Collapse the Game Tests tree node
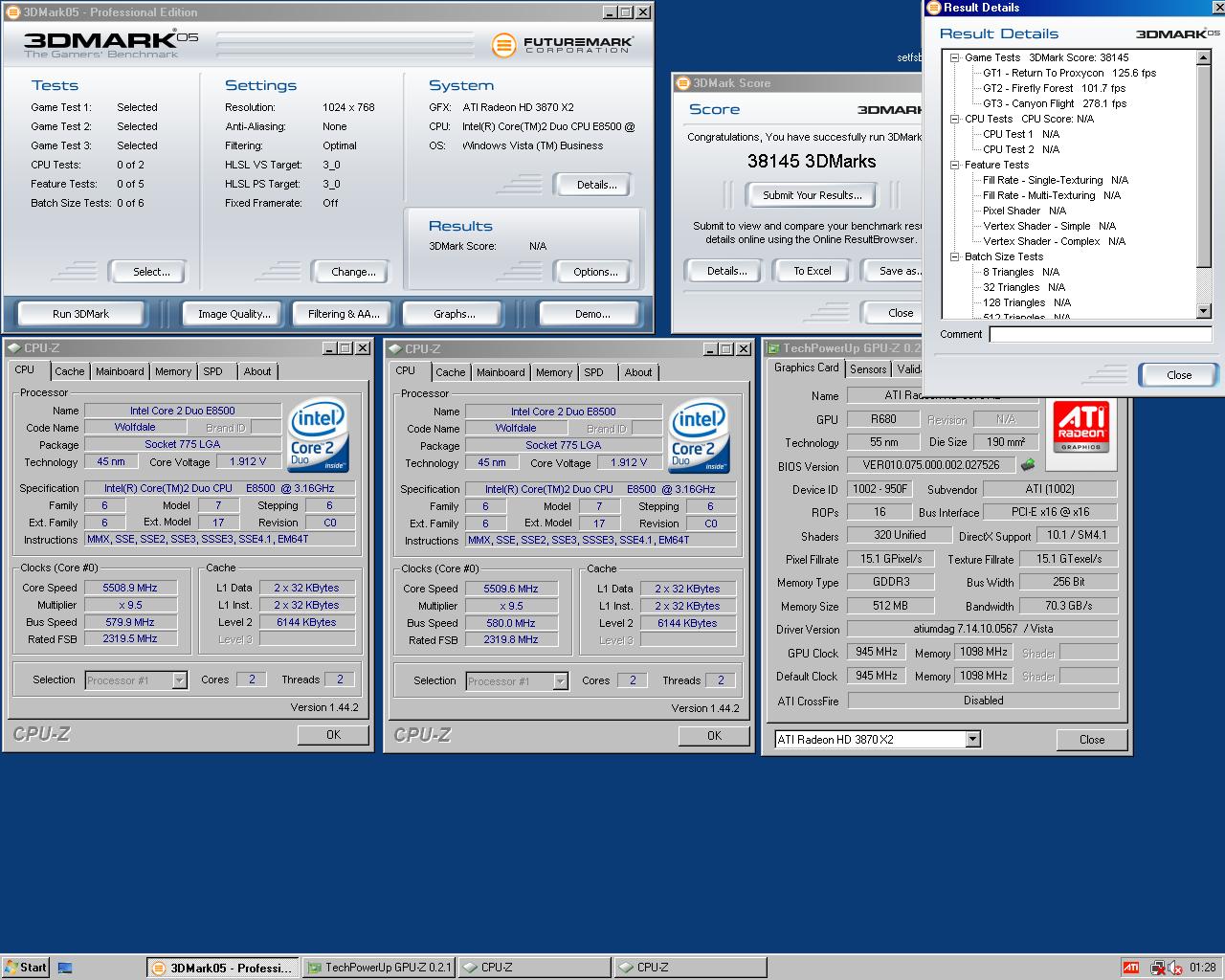 pyautogui.click(x=954, y=57)
